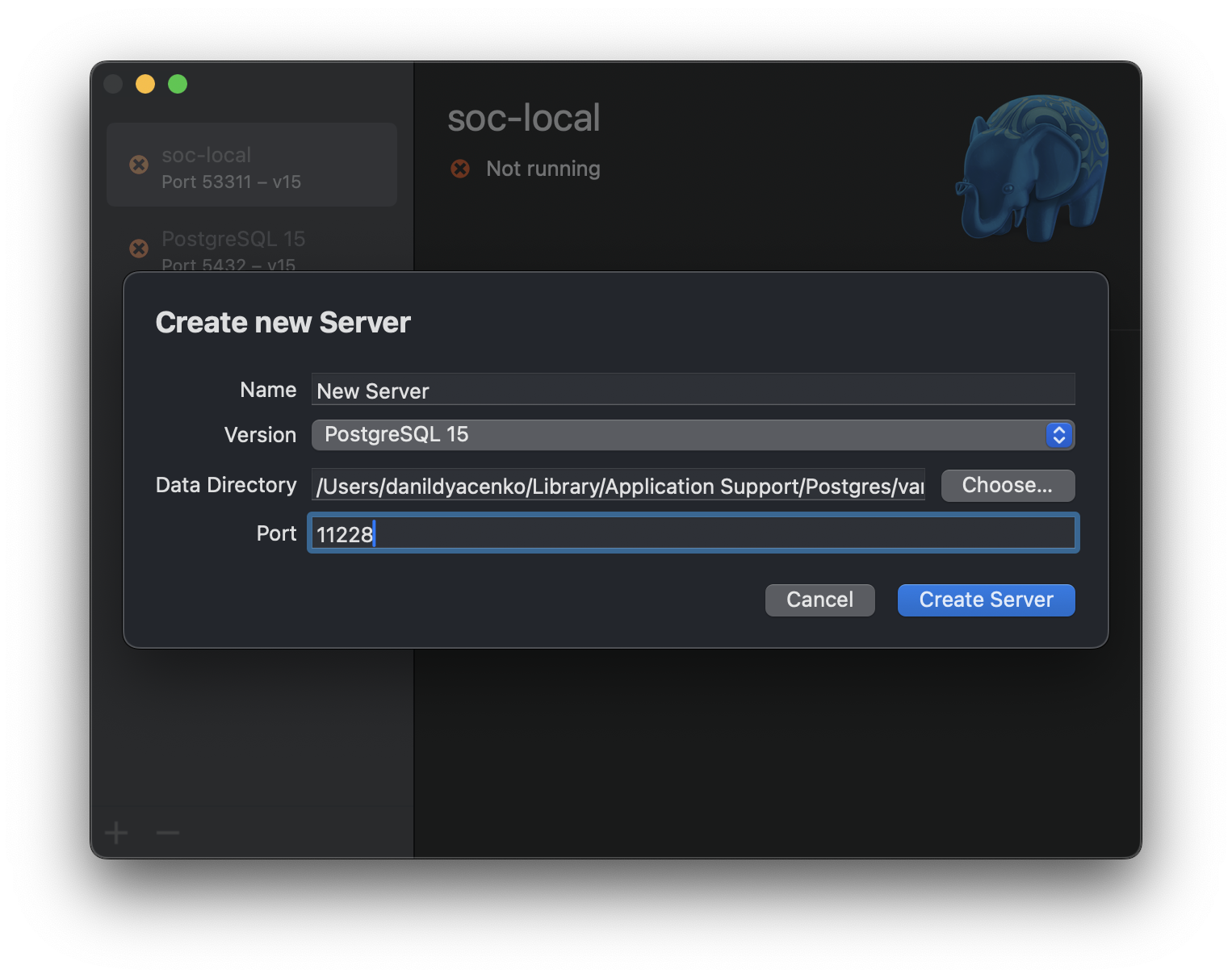The image size is (1232, 978).
Task: Click the yellow minimize window button
Action: pyautogui.click(x=145, y=84)
